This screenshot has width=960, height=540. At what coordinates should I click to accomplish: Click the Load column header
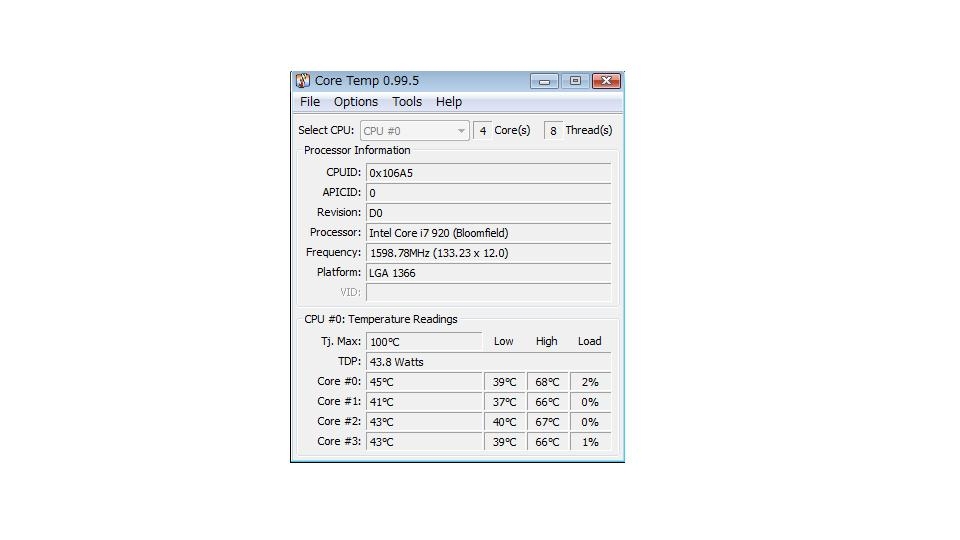[590, 341]
